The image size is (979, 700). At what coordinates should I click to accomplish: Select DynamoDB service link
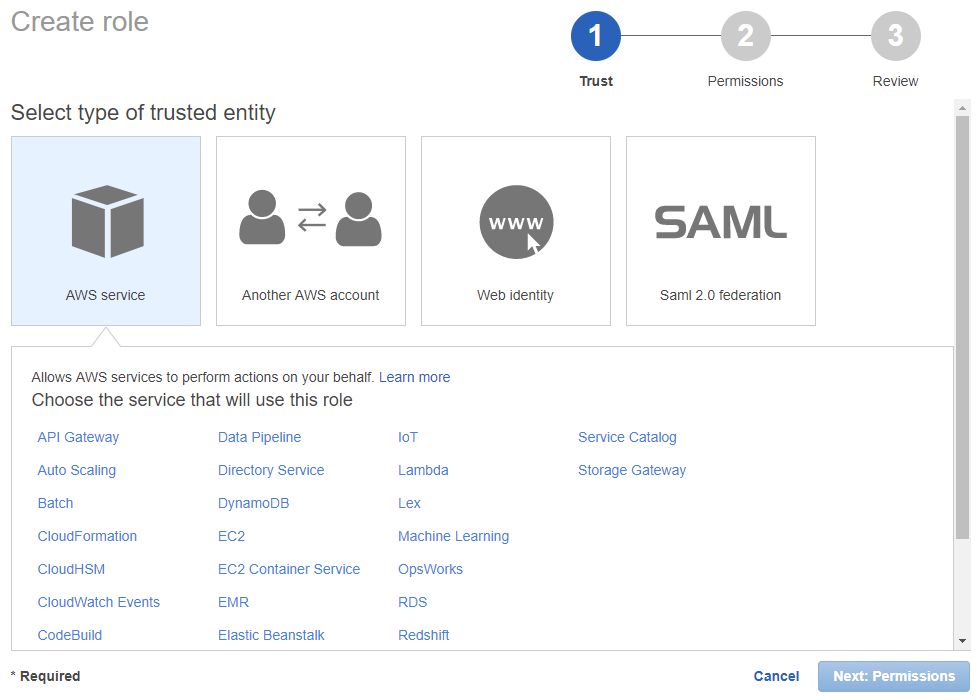253,503
